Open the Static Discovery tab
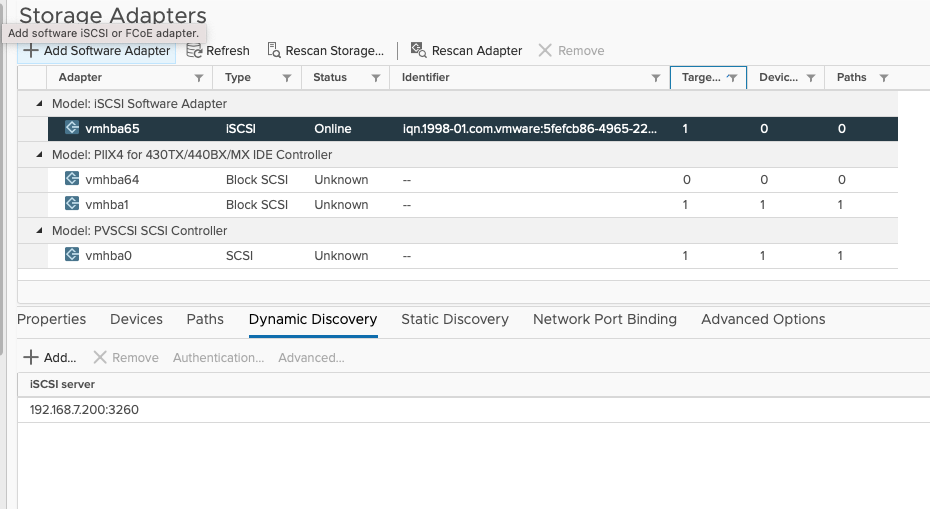This screenshot has width=930, height=509. [455, 319]
